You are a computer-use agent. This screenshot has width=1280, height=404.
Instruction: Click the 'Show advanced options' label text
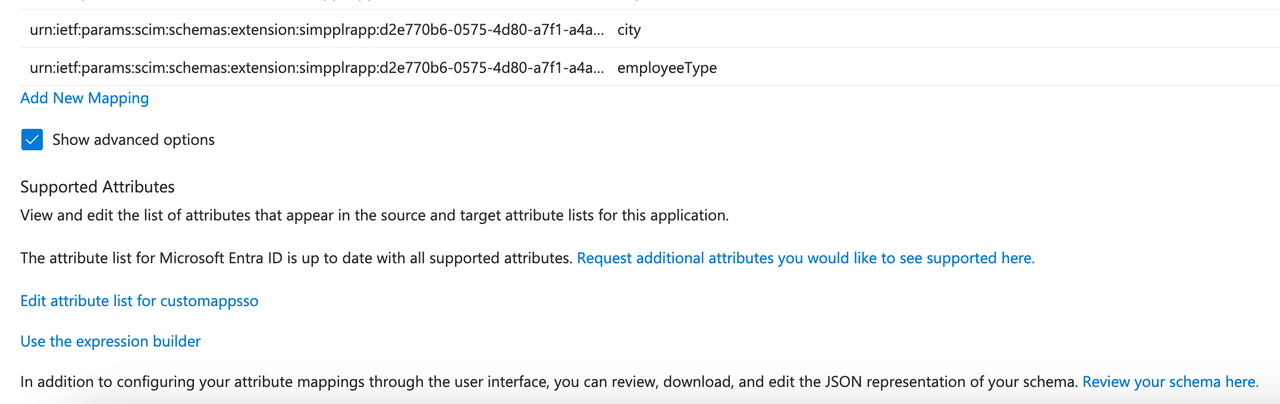tap(133, 140)
